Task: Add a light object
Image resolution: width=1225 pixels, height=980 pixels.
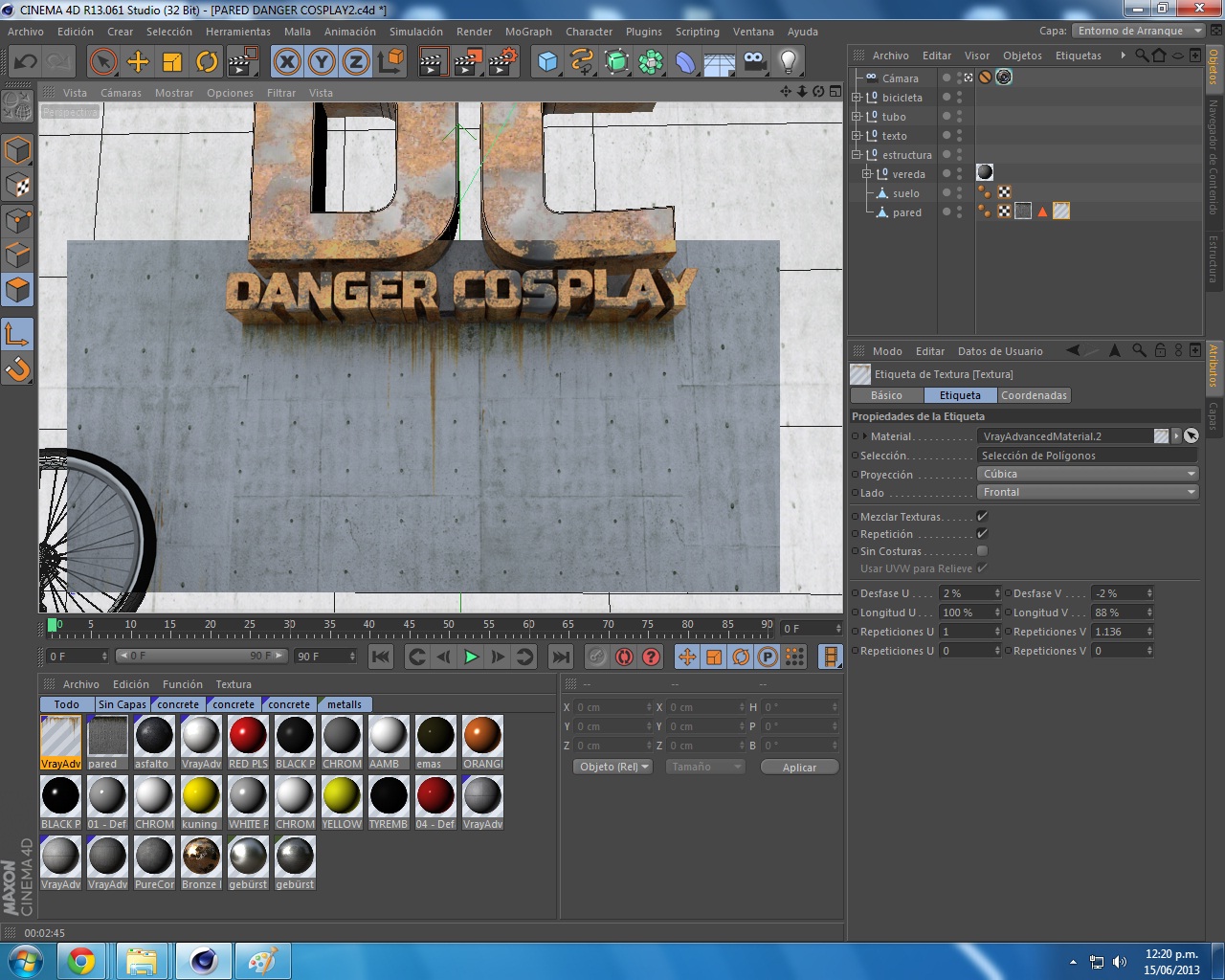Action: 788,62
